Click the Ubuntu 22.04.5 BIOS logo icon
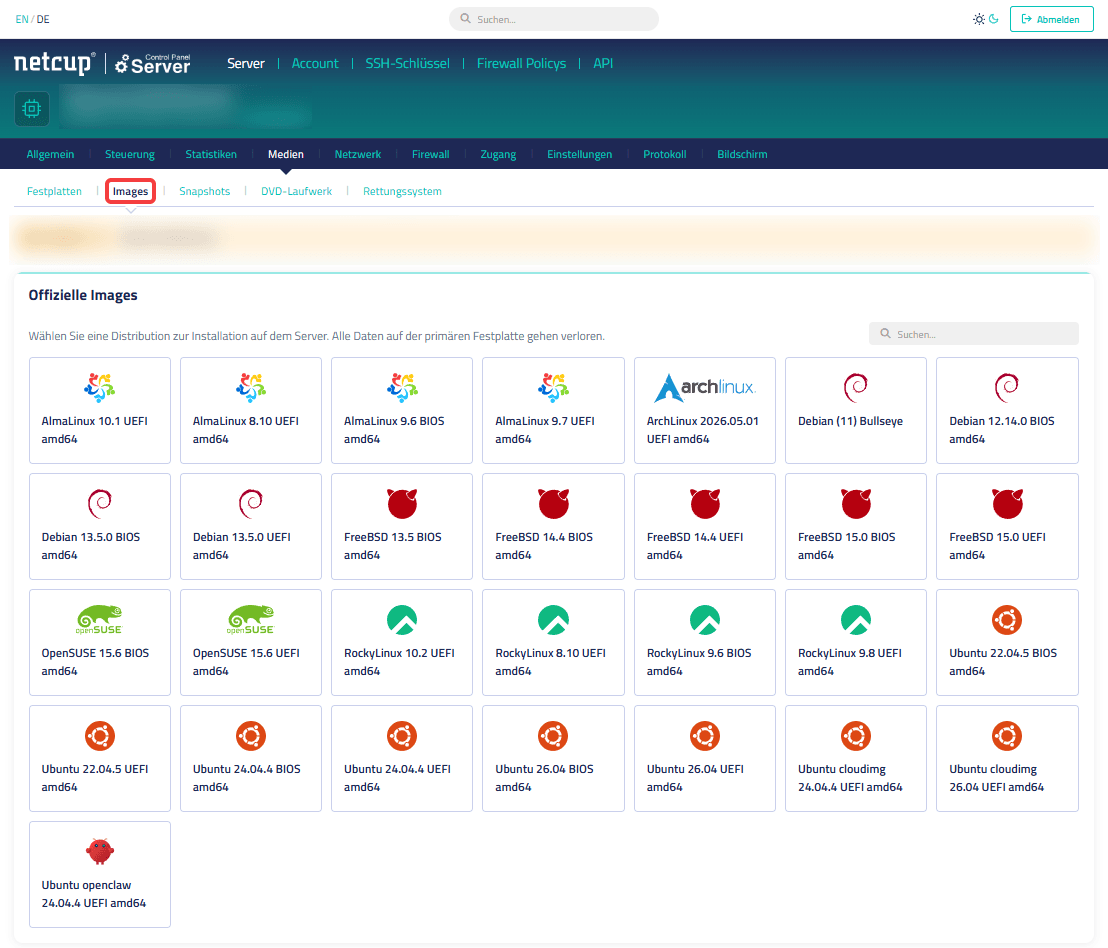 [x=1007, y=620]
